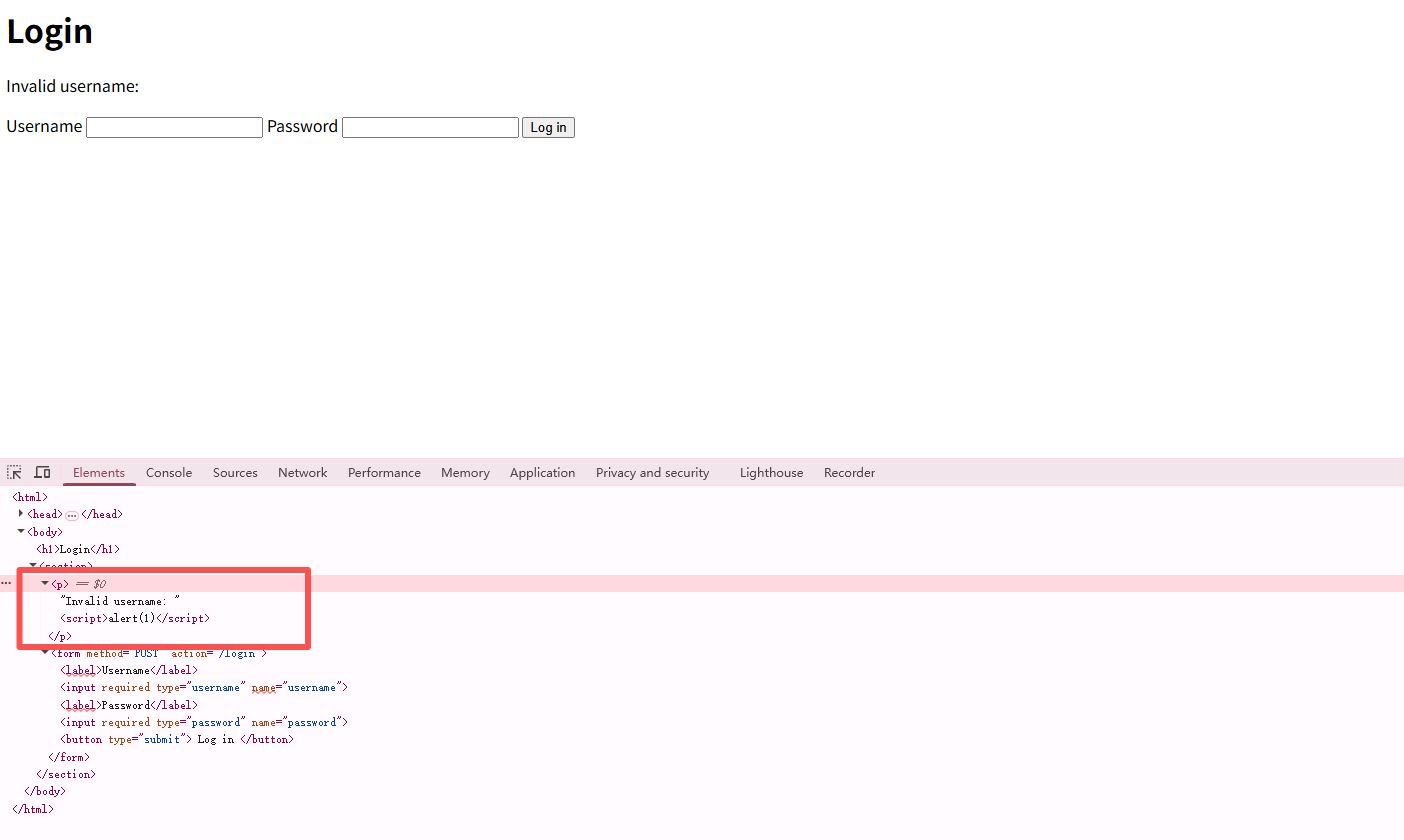This screenshot has width=1404, height=840.
Task: Open the Lighthouse tab
Action: tap(771, 473)
